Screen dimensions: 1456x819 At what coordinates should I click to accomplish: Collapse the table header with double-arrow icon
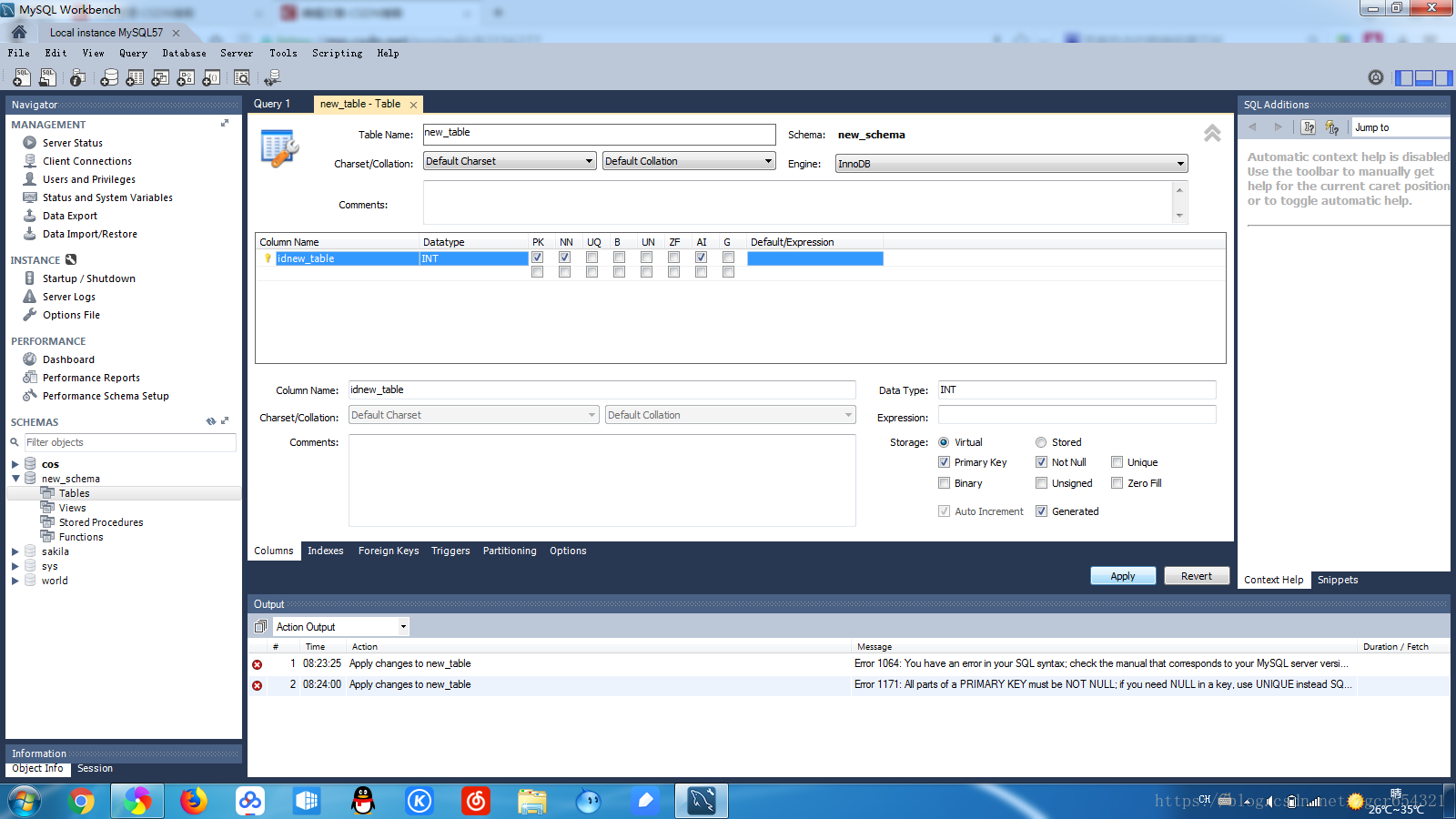[1212, 134]
